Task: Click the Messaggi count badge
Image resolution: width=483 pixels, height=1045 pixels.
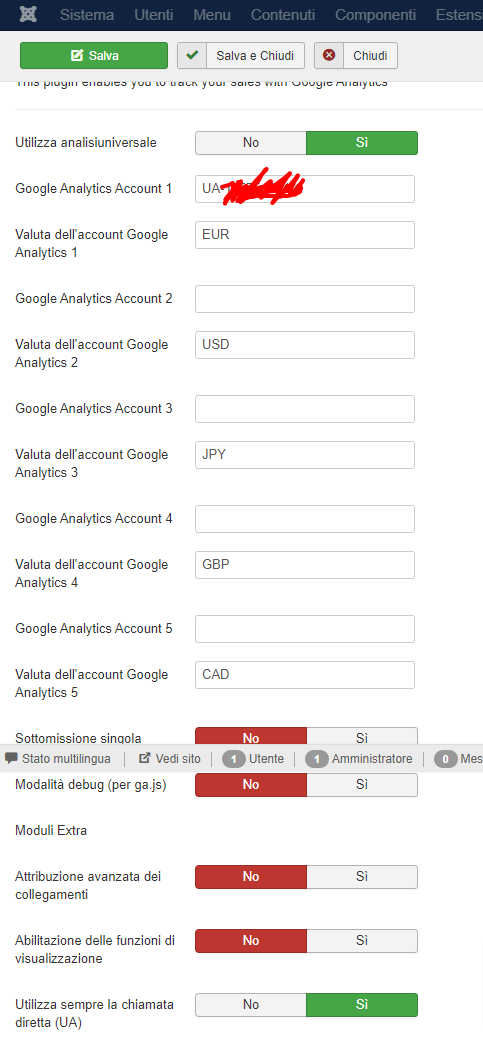Action: click(x=446, y=758)
